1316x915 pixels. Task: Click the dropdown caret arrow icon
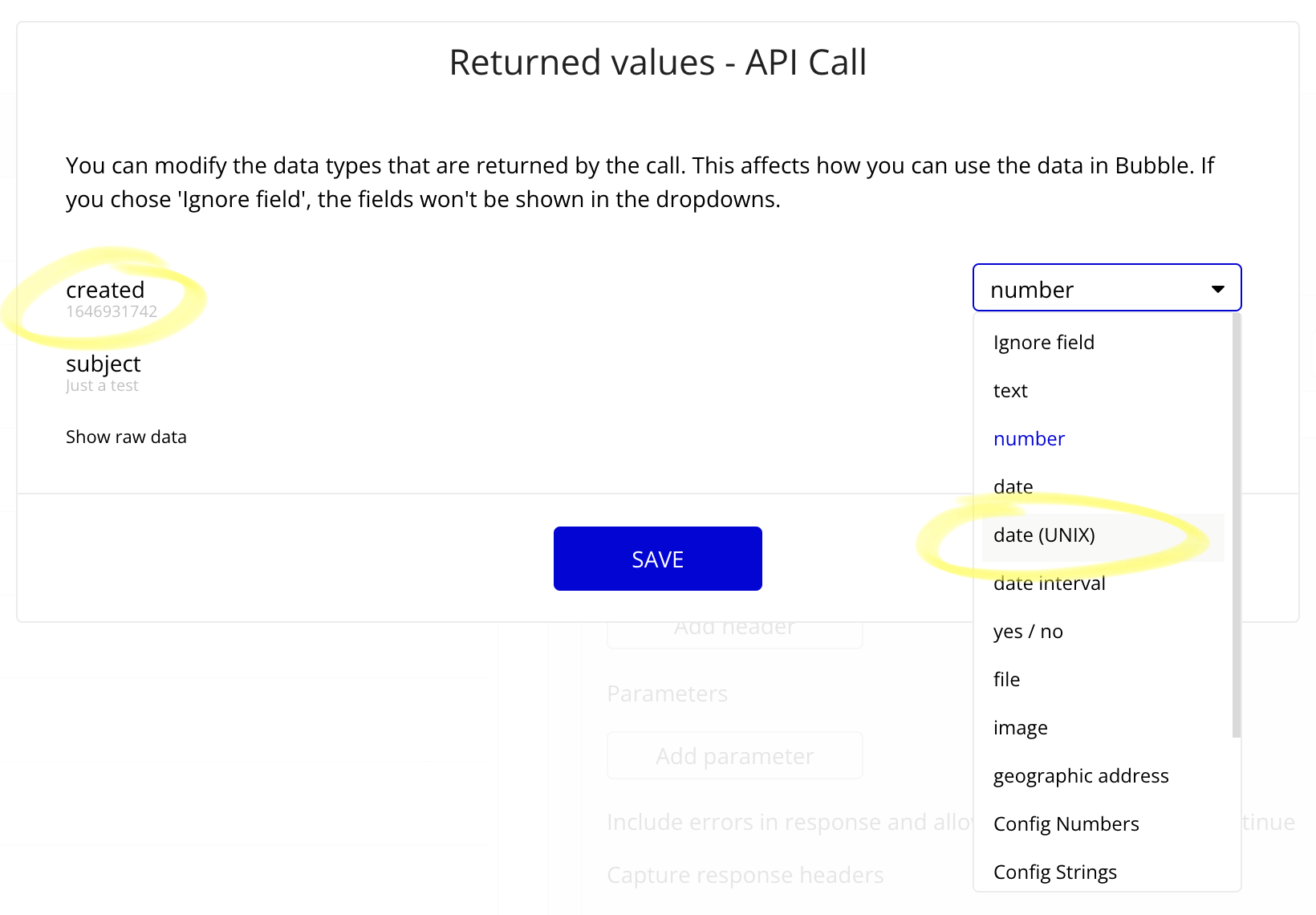(x=1217, y=289)
